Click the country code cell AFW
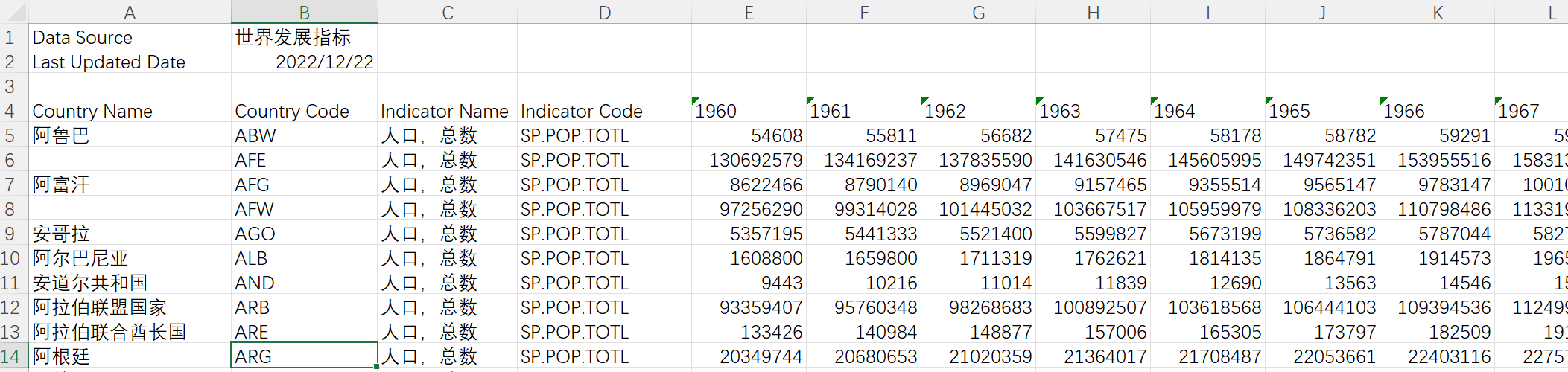The image size is (1568, 372). tap(304, 209)
